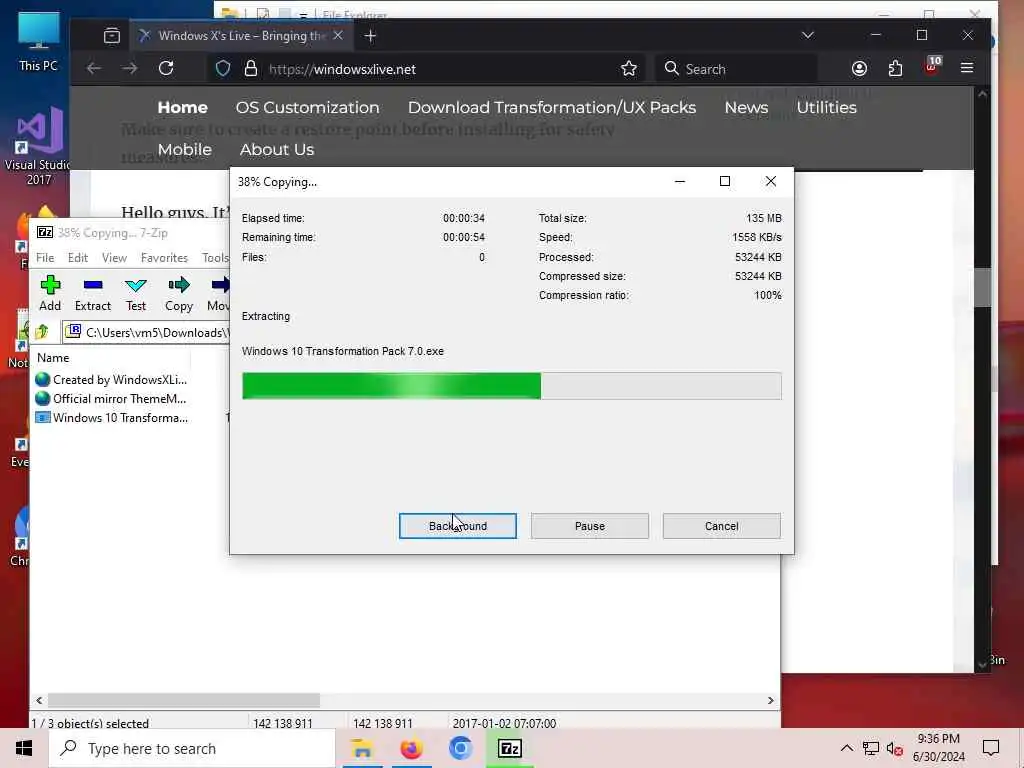Click the Firefox forward arrow
The width and height of the screenshot is (1024, 768).
(x=130, y=69)
